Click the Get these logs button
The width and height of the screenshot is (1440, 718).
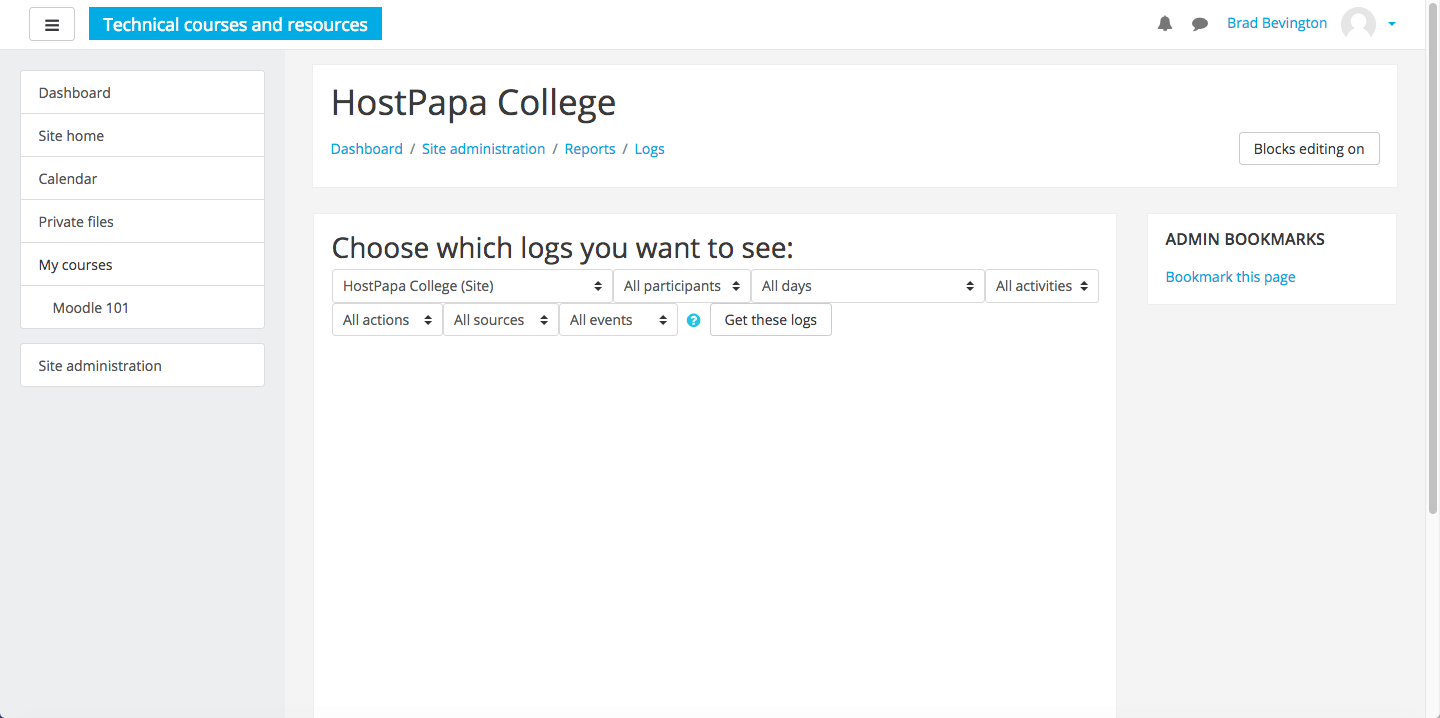point(771,320)
